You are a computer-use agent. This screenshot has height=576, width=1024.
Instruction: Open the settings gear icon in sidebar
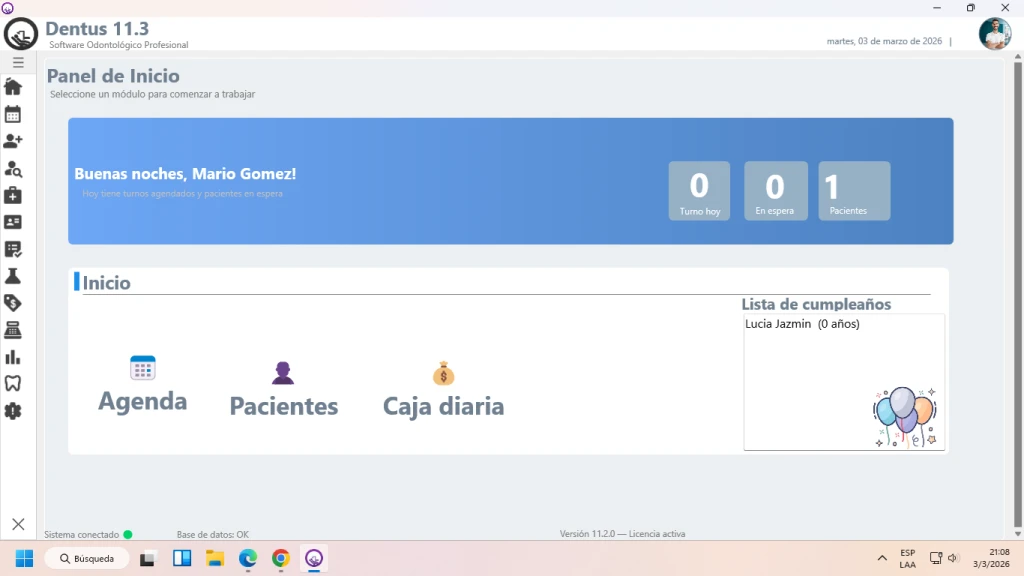(x=13, y=411)
